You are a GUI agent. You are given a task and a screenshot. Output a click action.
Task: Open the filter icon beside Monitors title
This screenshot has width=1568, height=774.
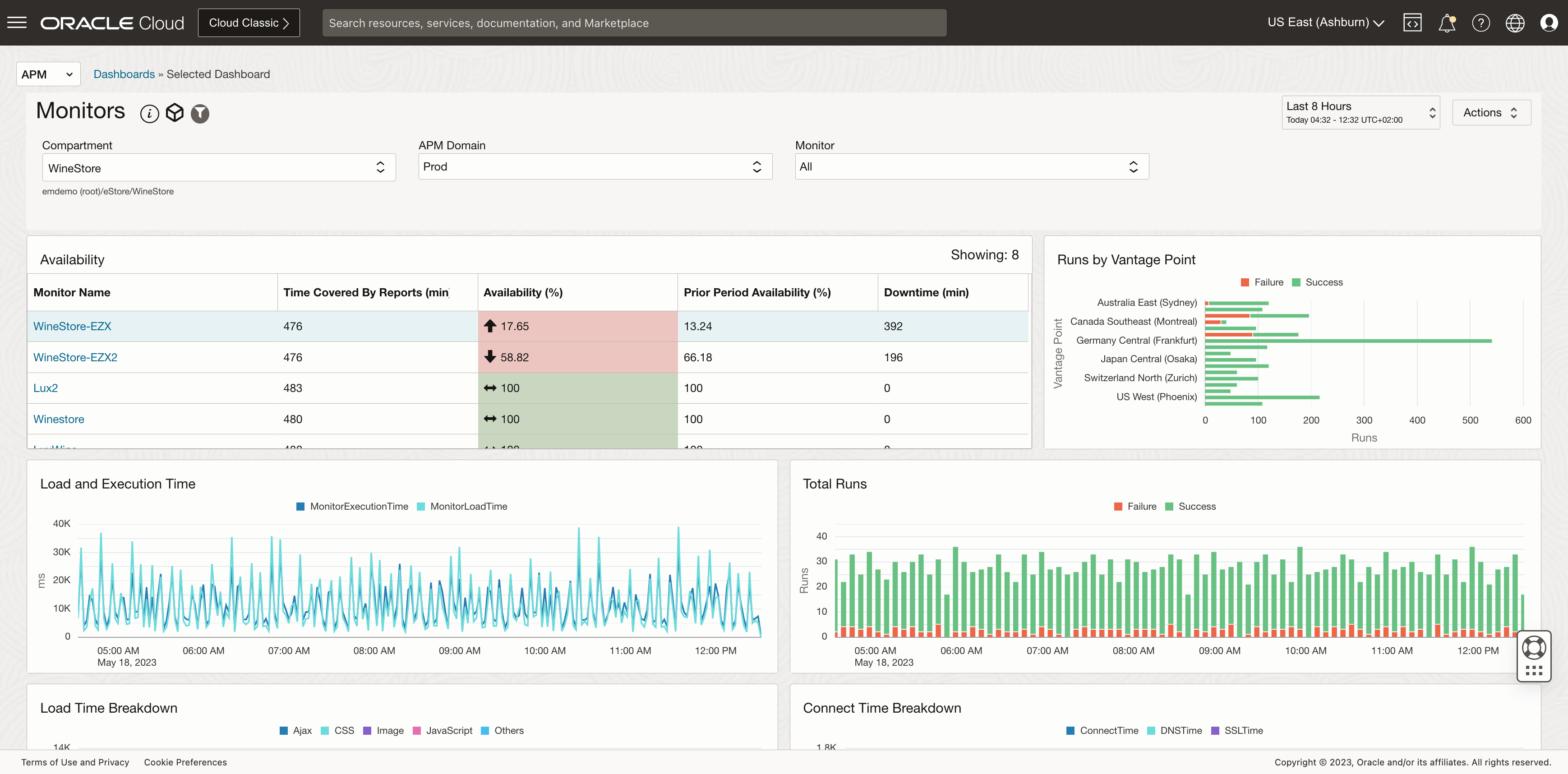(x=200, y=113)
